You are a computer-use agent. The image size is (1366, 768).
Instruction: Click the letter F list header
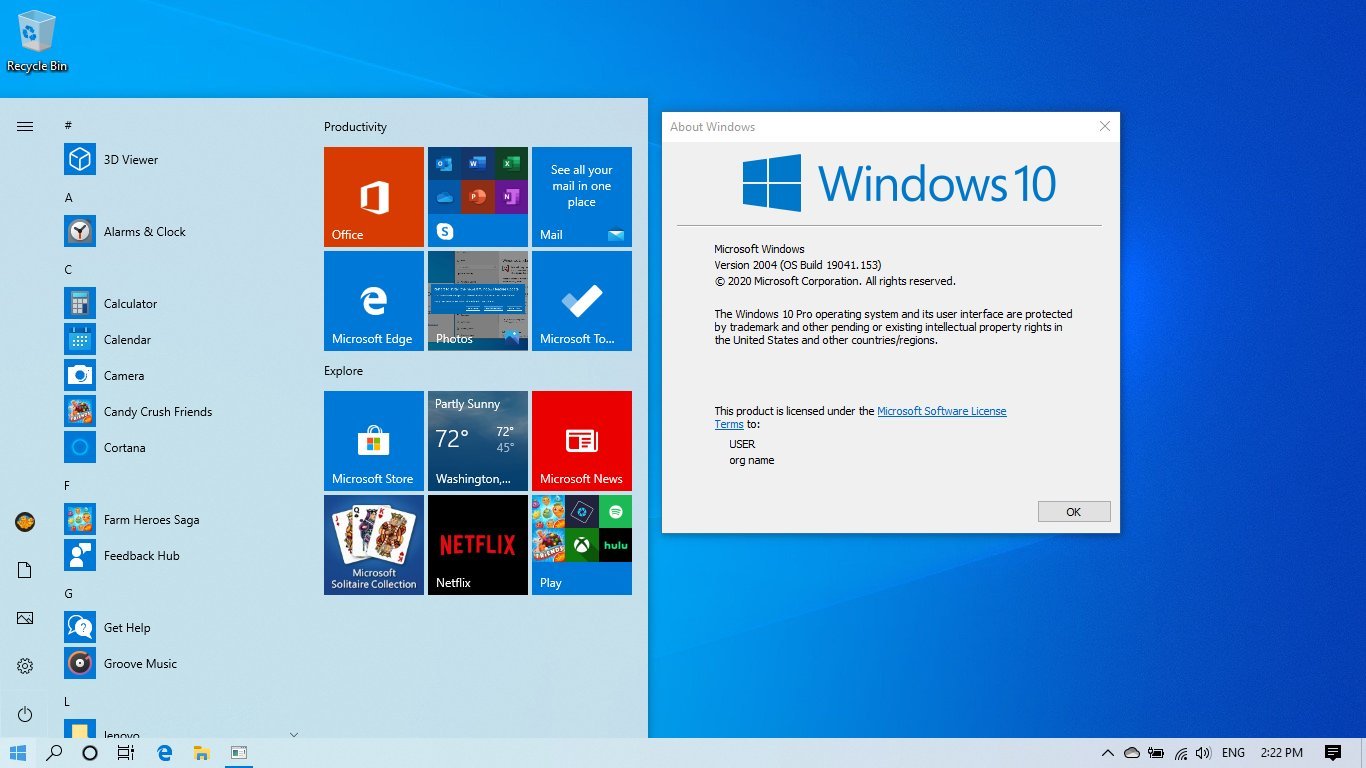pyautogui.click(x=68, y=486)
